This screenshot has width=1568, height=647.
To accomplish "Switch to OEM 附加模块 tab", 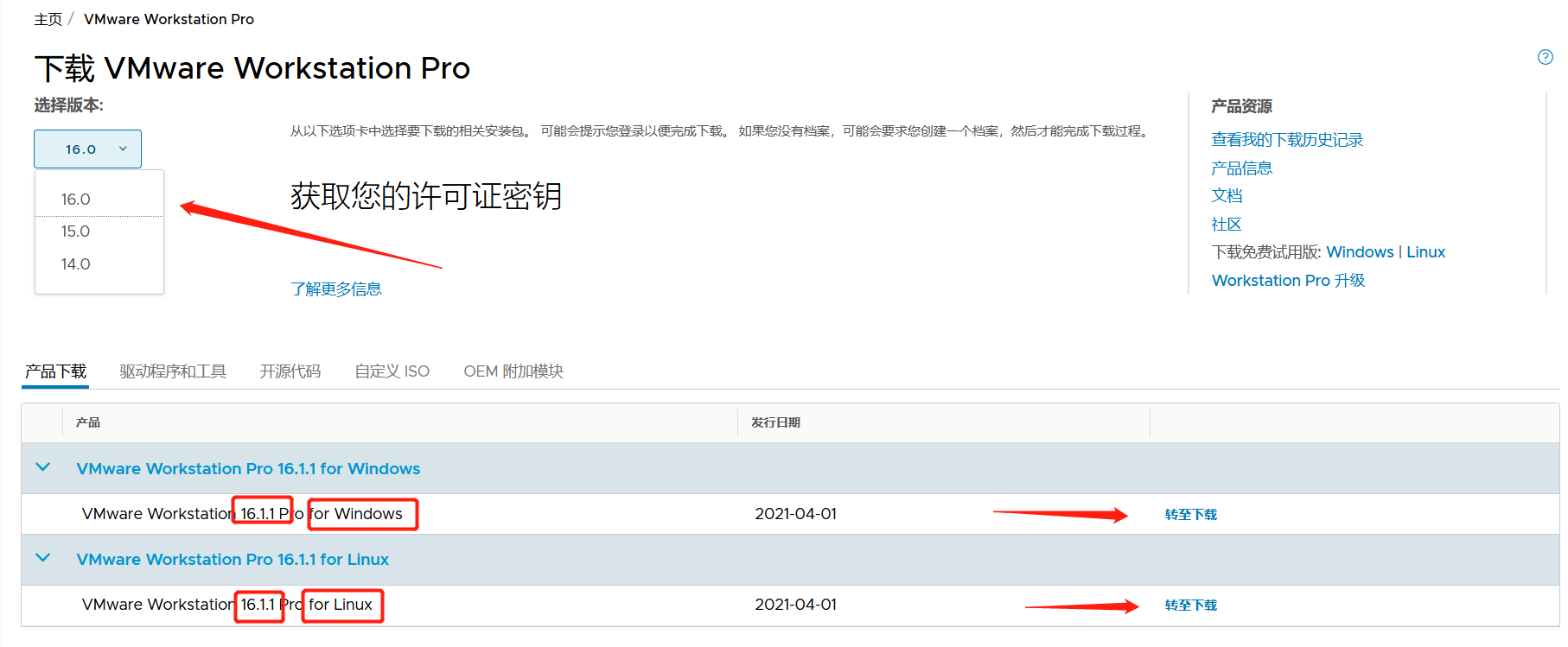I will [x=513, y=371].
